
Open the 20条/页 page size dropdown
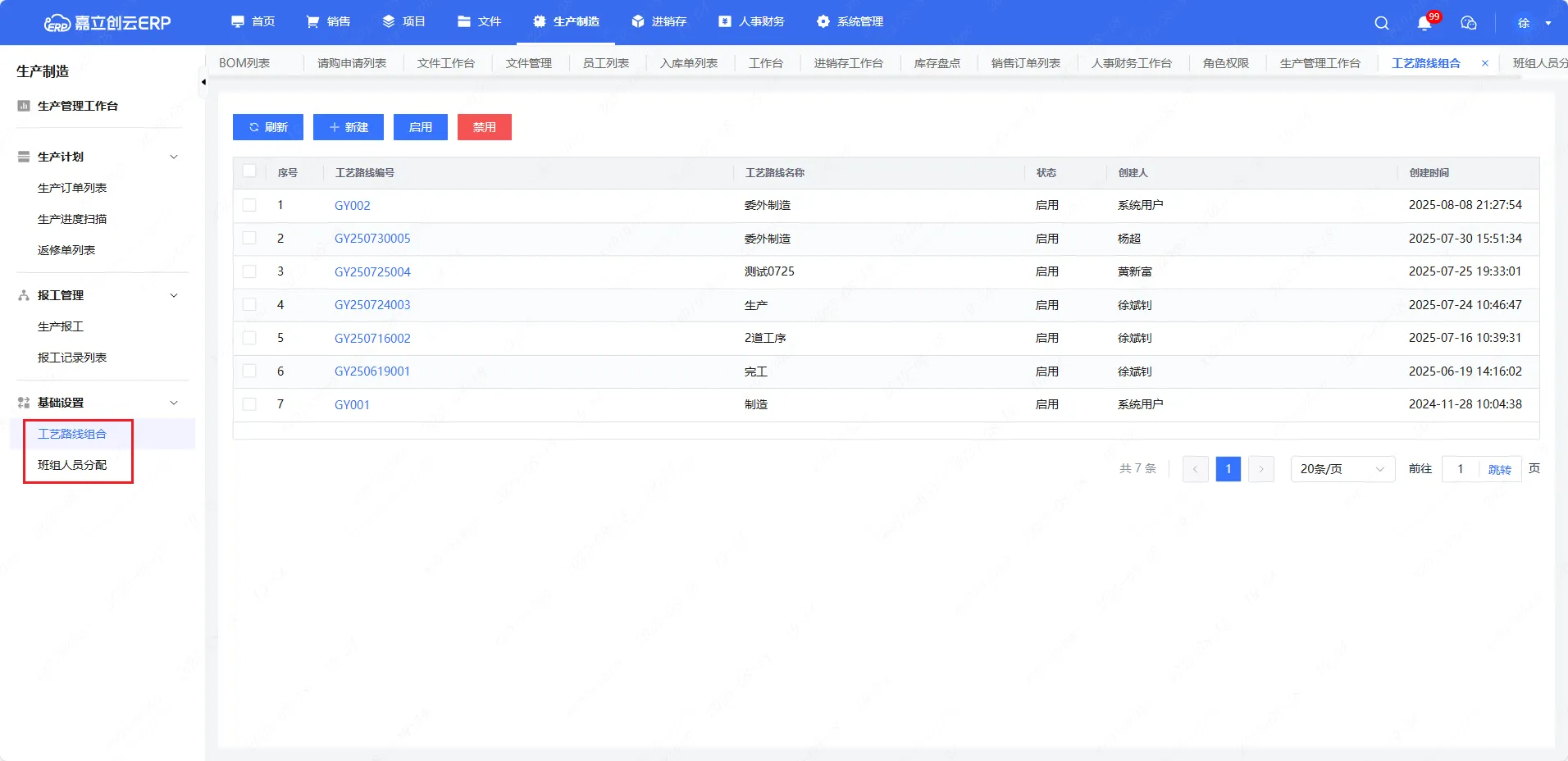1342,469
